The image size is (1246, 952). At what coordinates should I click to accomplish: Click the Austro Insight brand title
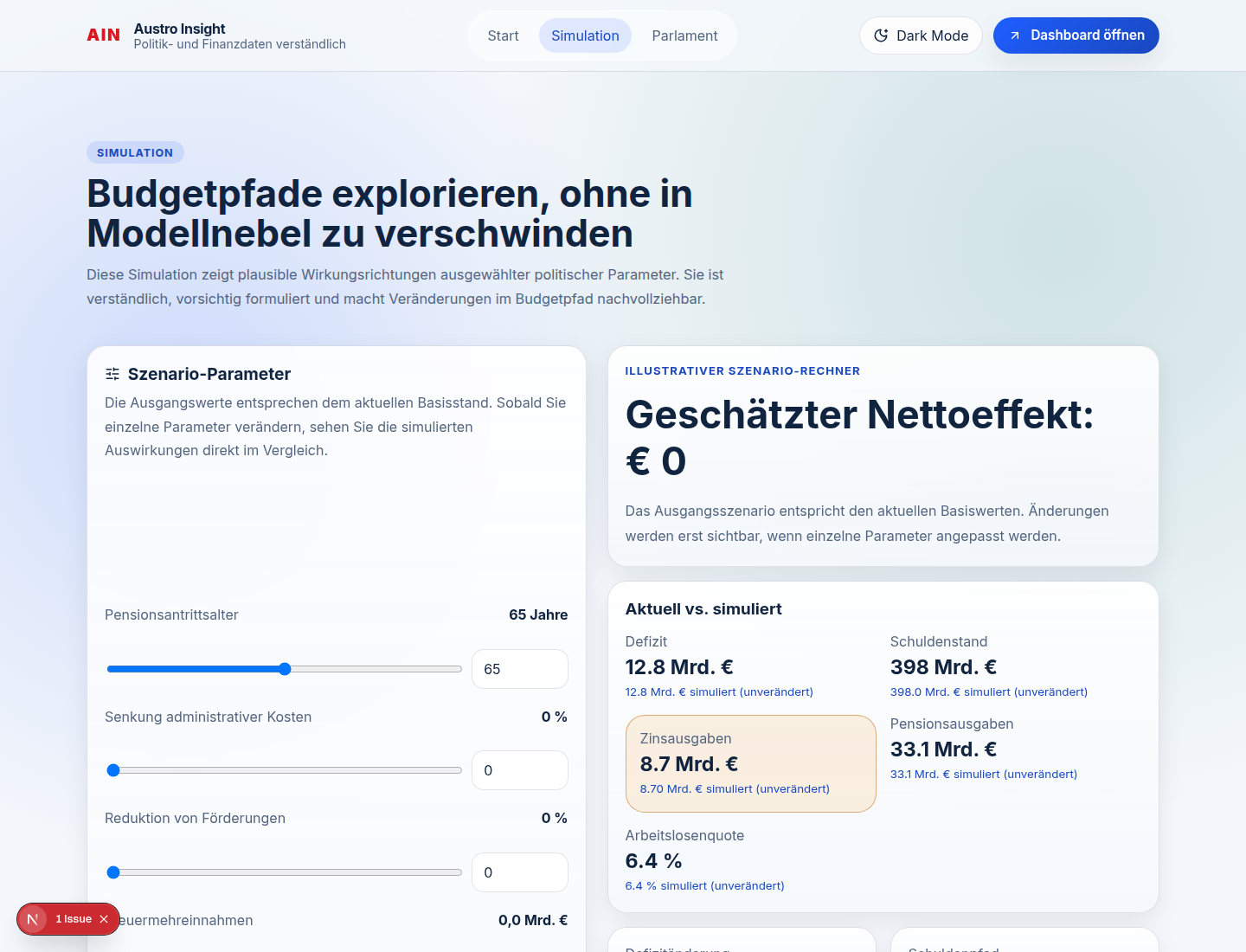(179, 29)
